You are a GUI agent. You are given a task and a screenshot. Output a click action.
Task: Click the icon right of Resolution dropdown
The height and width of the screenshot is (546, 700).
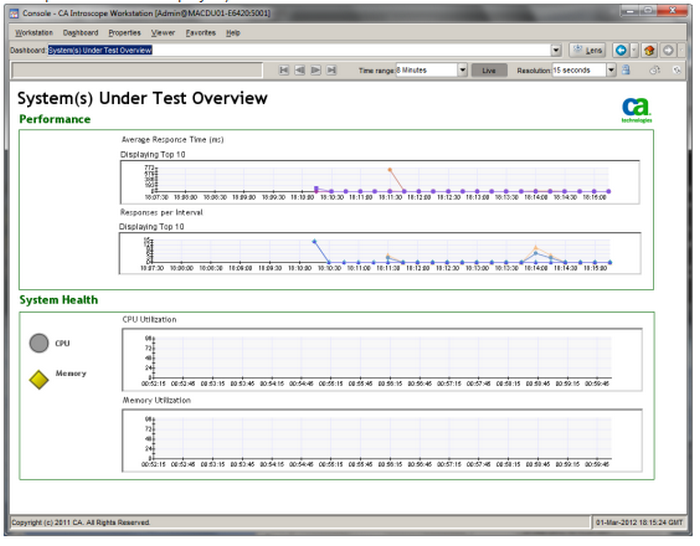click(626, 71)
